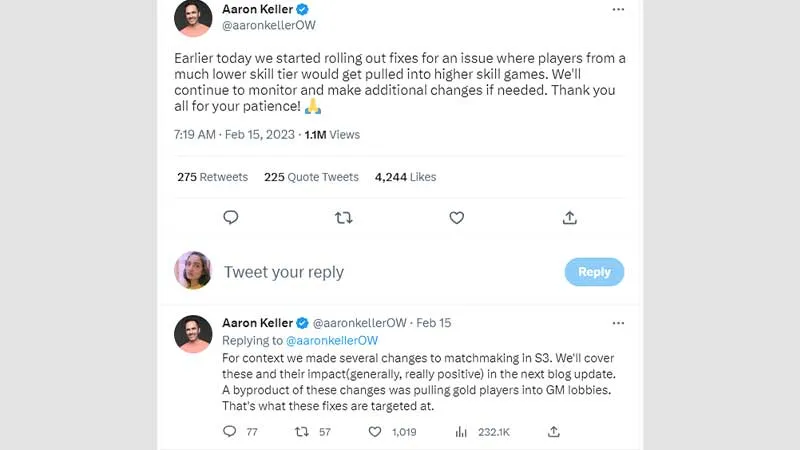
Task: Click the Feb 15 timestamp on reply
Action: (x=434, y=323)
